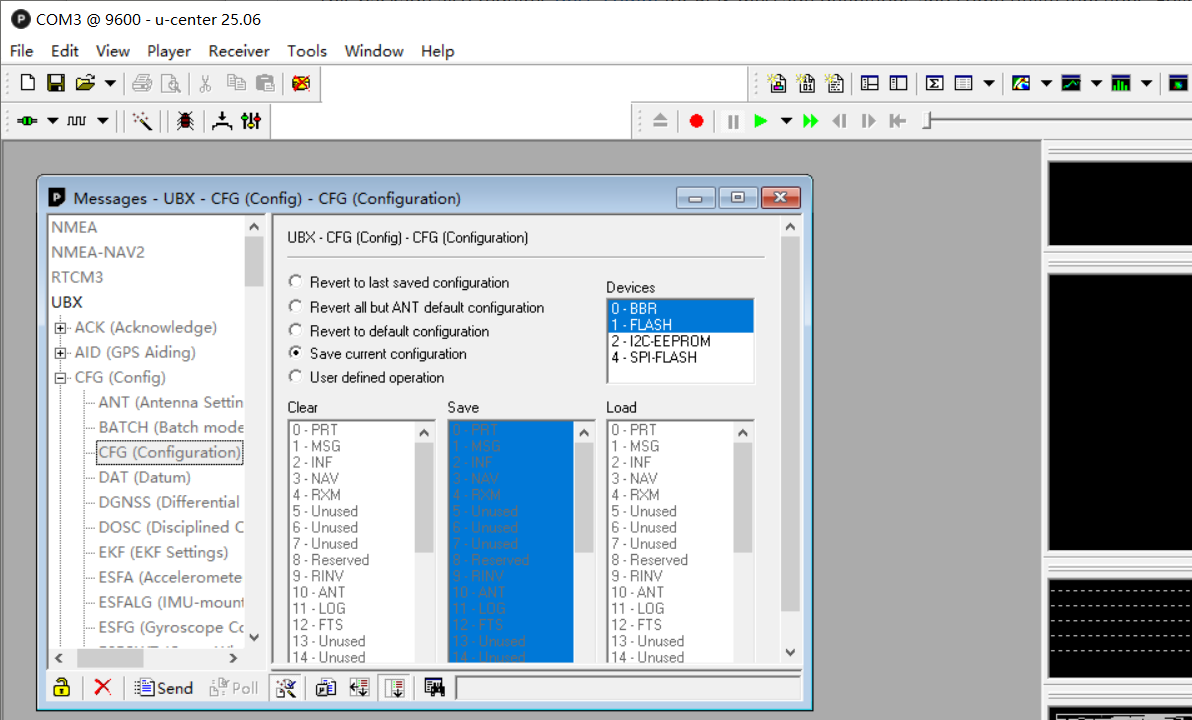The height and width of the screenshot is (720, 1192).
Task: Click the yellow padlock icon in Messages window
Action: pos(62,687)
